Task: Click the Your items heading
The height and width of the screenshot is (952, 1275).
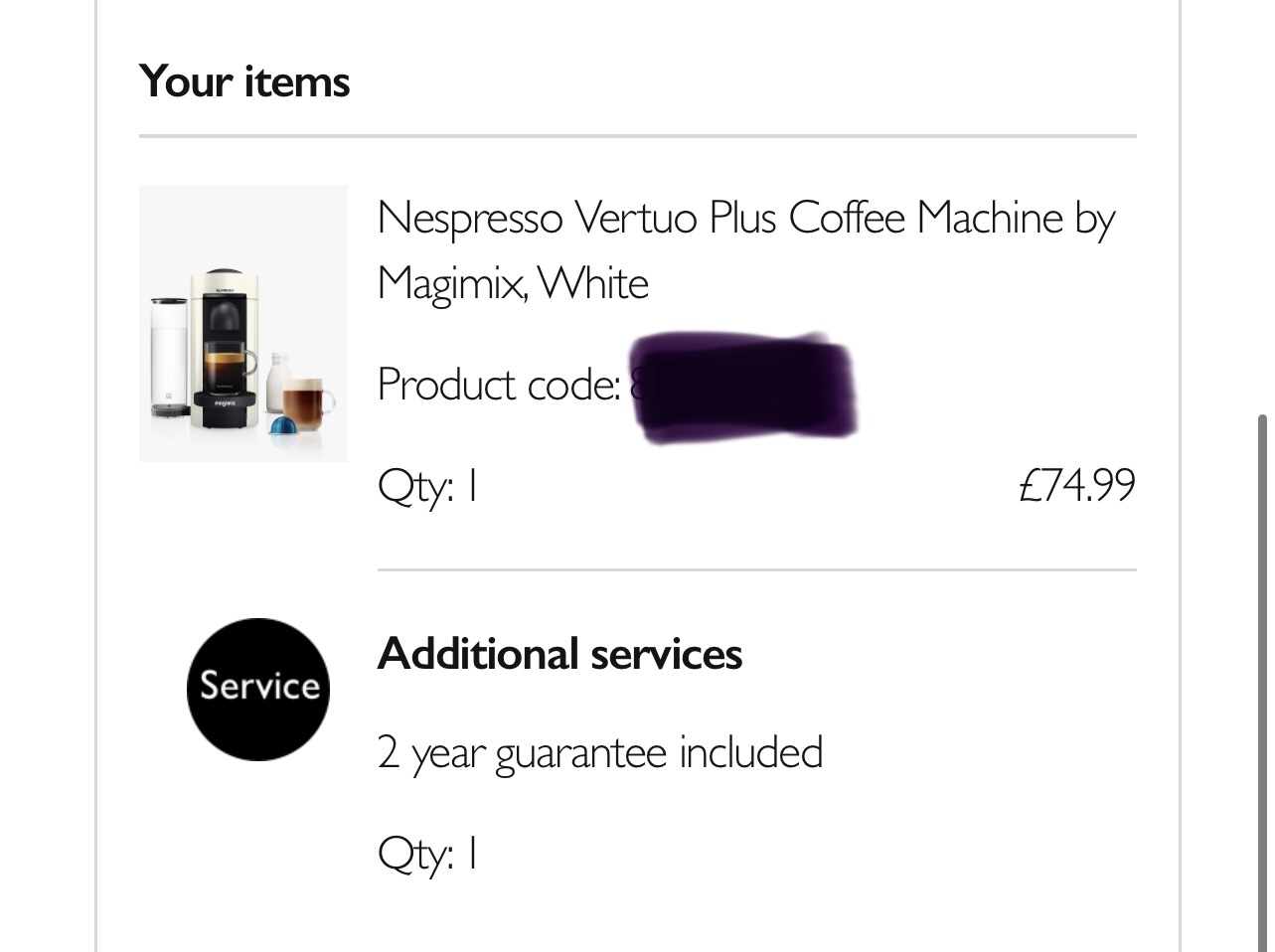Action: pos(244,80)
